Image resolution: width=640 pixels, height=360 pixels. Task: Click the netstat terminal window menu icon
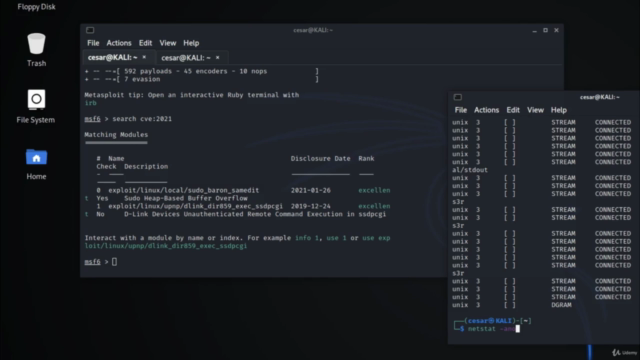tap(458, 97)
